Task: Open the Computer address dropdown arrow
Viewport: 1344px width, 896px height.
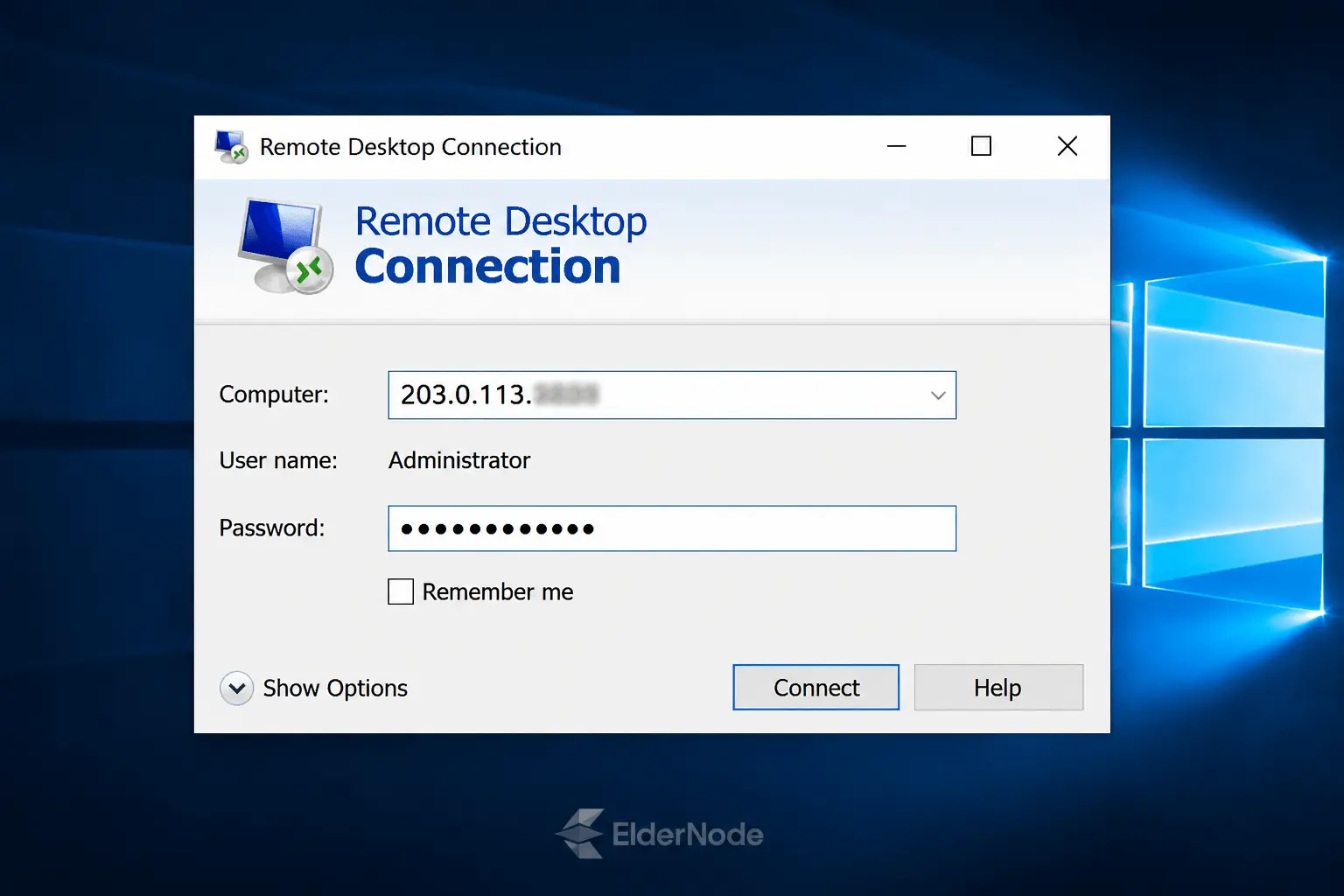Action: click(938, 395)
